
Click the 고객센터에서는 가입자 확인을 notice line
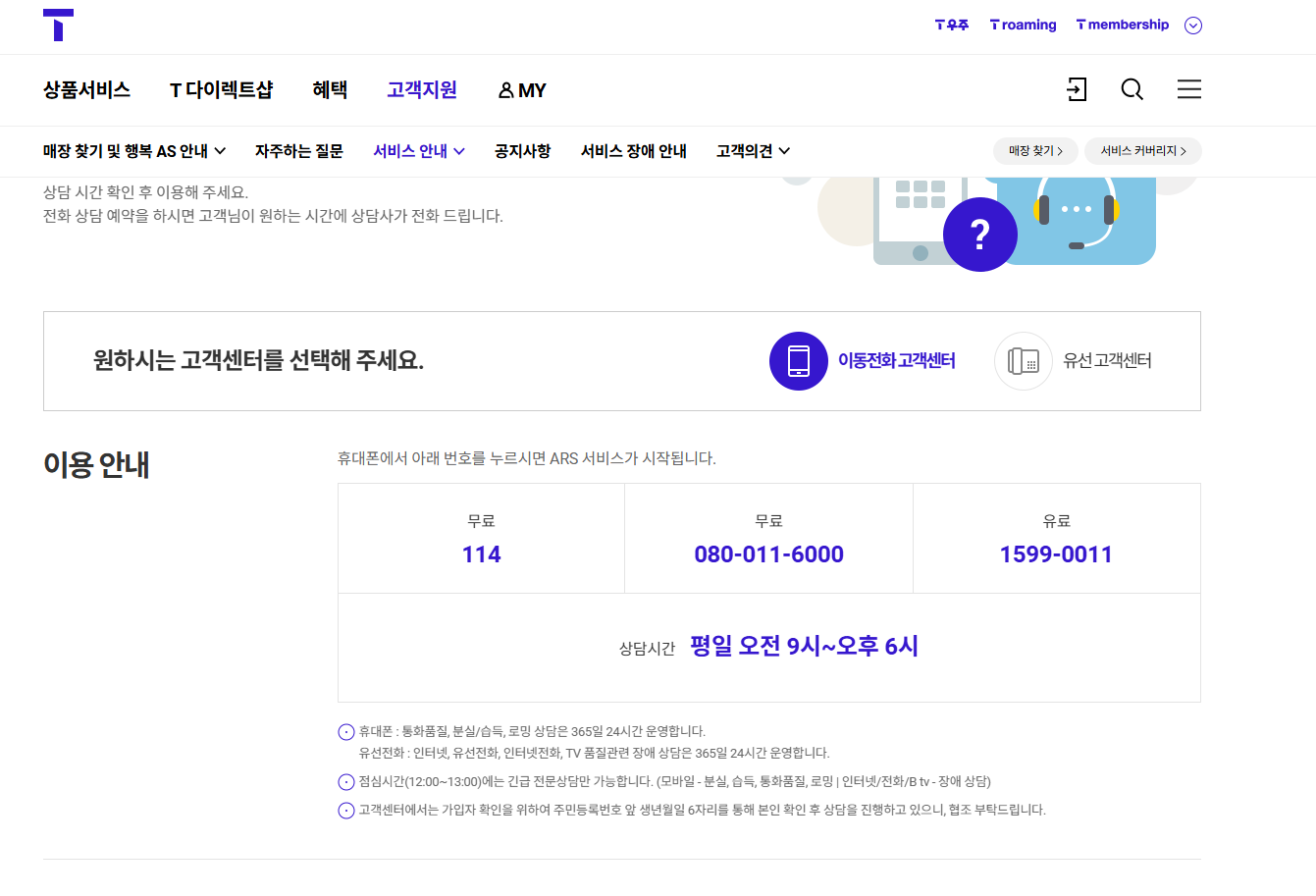[702, 811]
